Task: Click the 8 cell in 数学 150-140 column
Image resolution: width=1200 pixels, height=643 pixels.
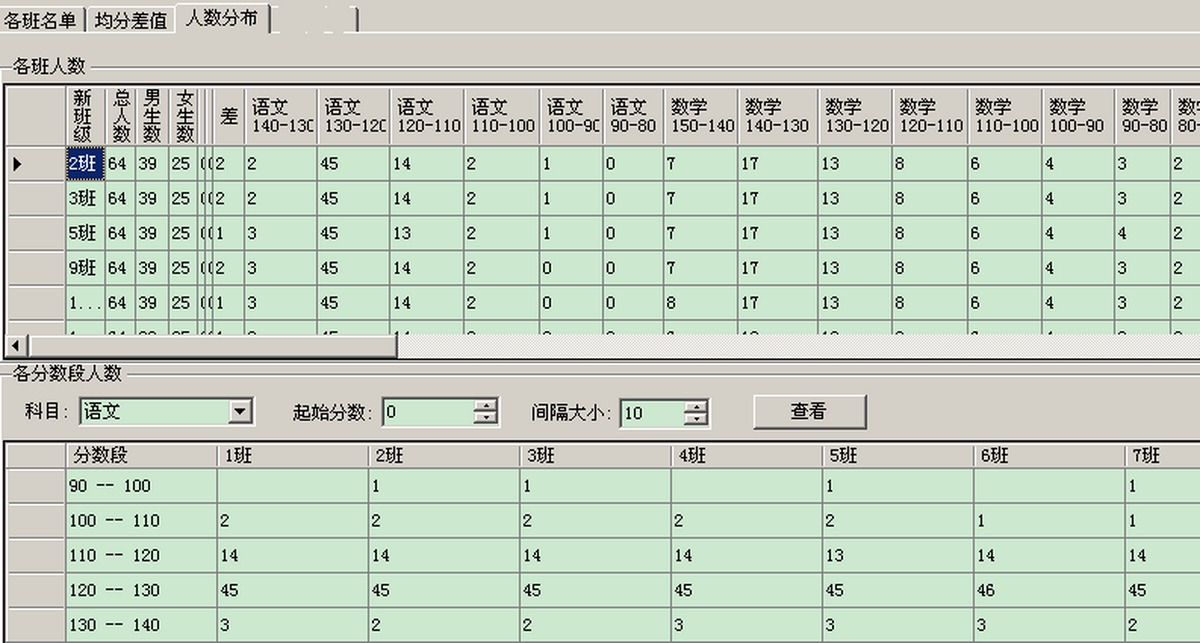Action: [701, 303]
